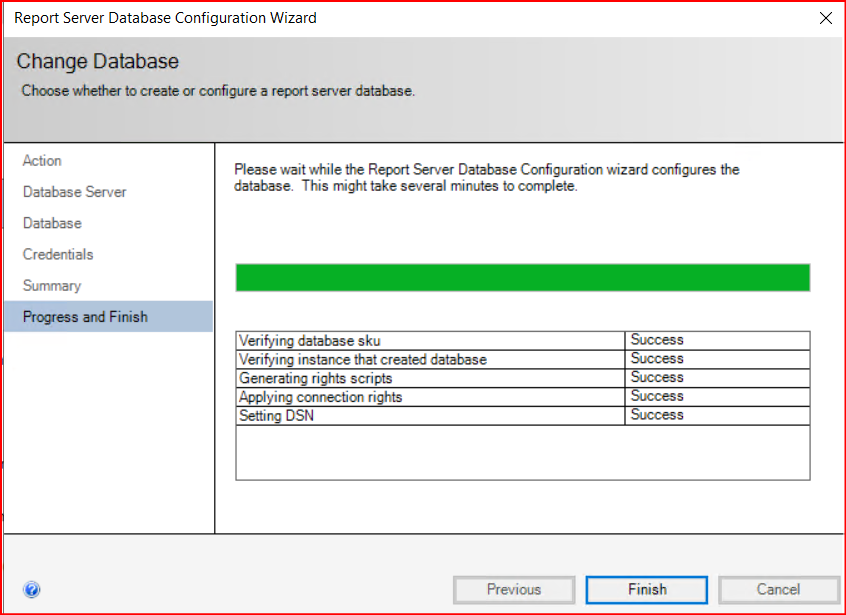Screen dimensions: 846x615
Task: Select the Verifying database sku row
Action: [x=310, y=341]
